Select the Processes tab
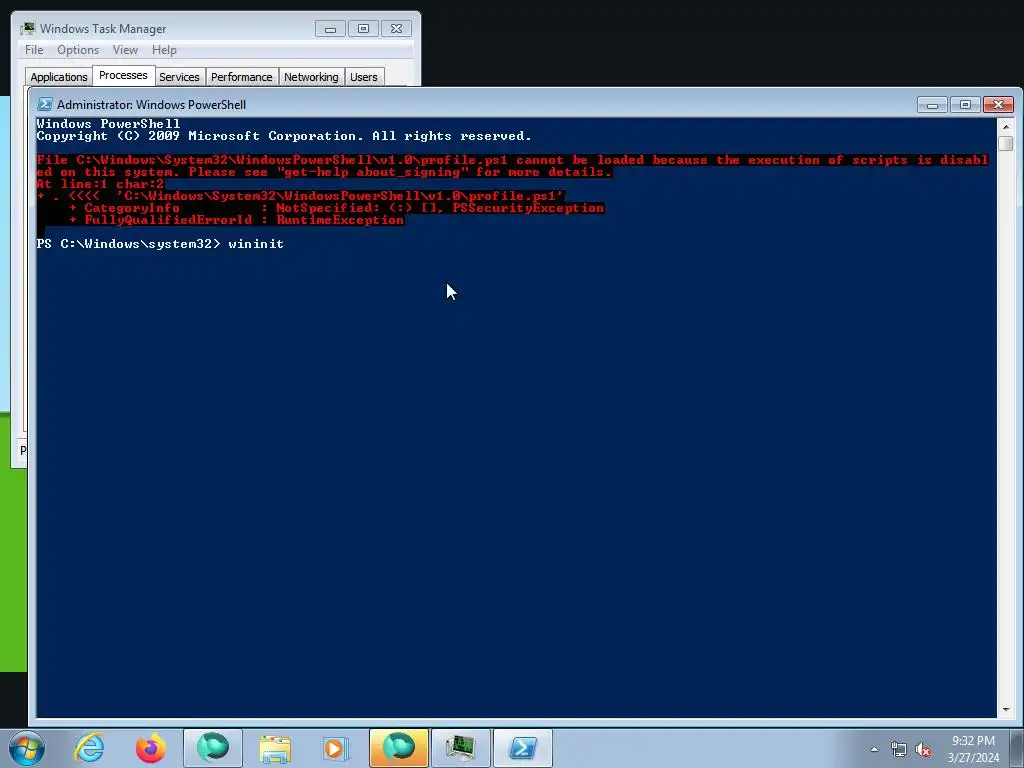Viewport: 1024px width, 768px height. click(x=123, y=75)
